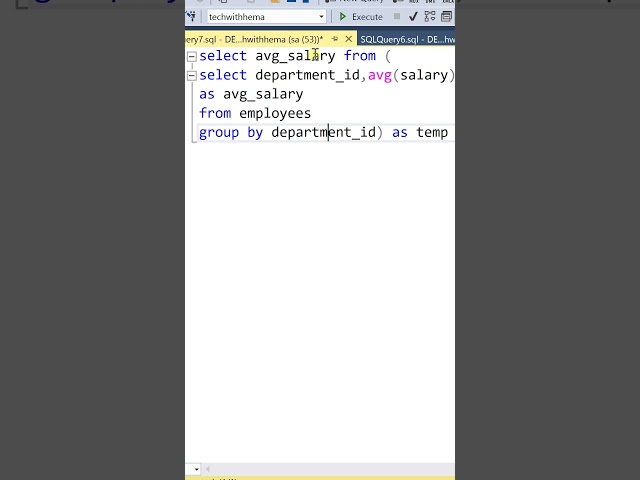The width and height of the screenshot is (640, 480).
Task: Click the Change Connection icon left of database dropdown
Action: (191, 16)
